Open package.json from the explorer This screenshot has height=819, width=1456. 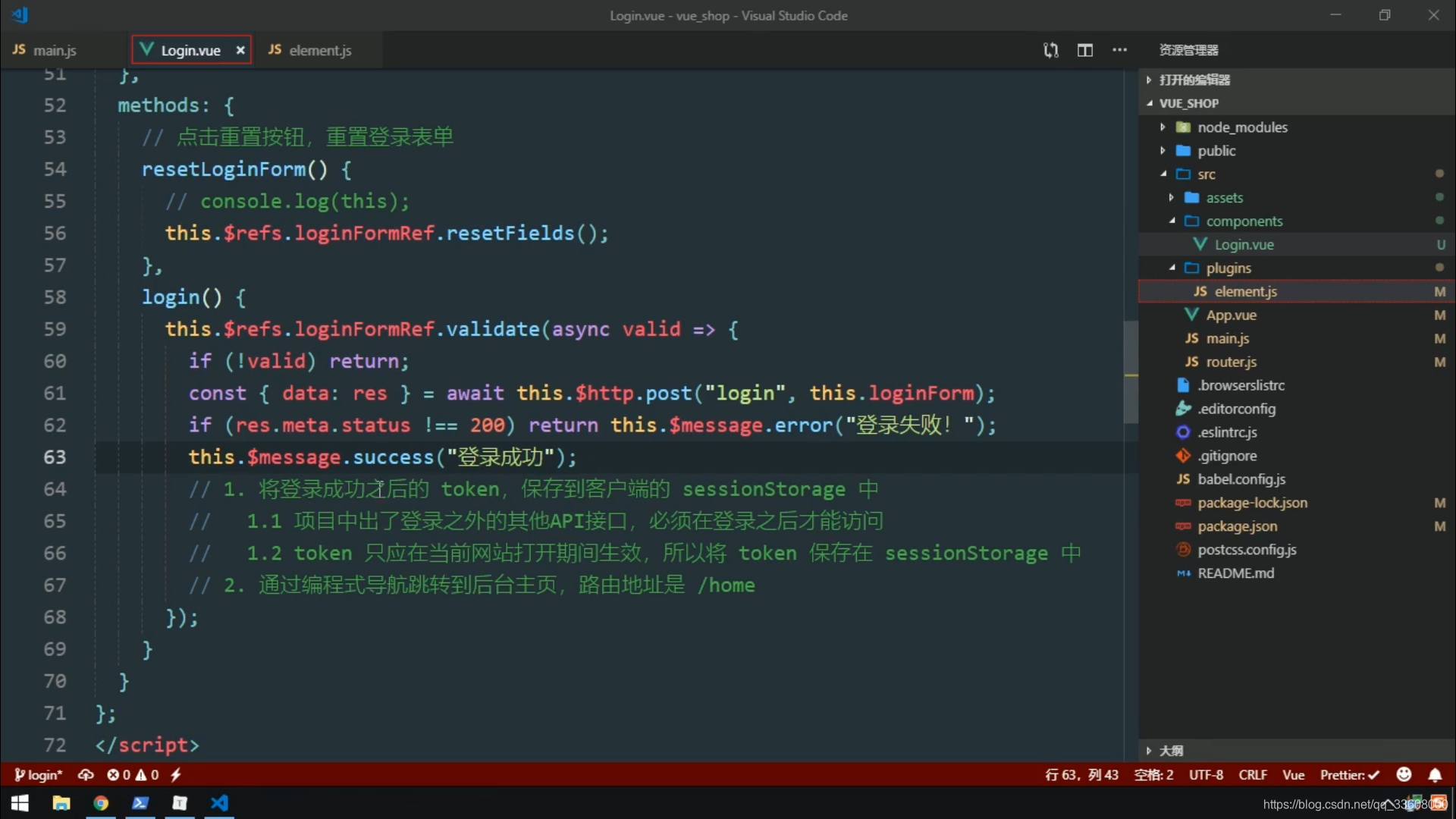tap(1297, 527)
